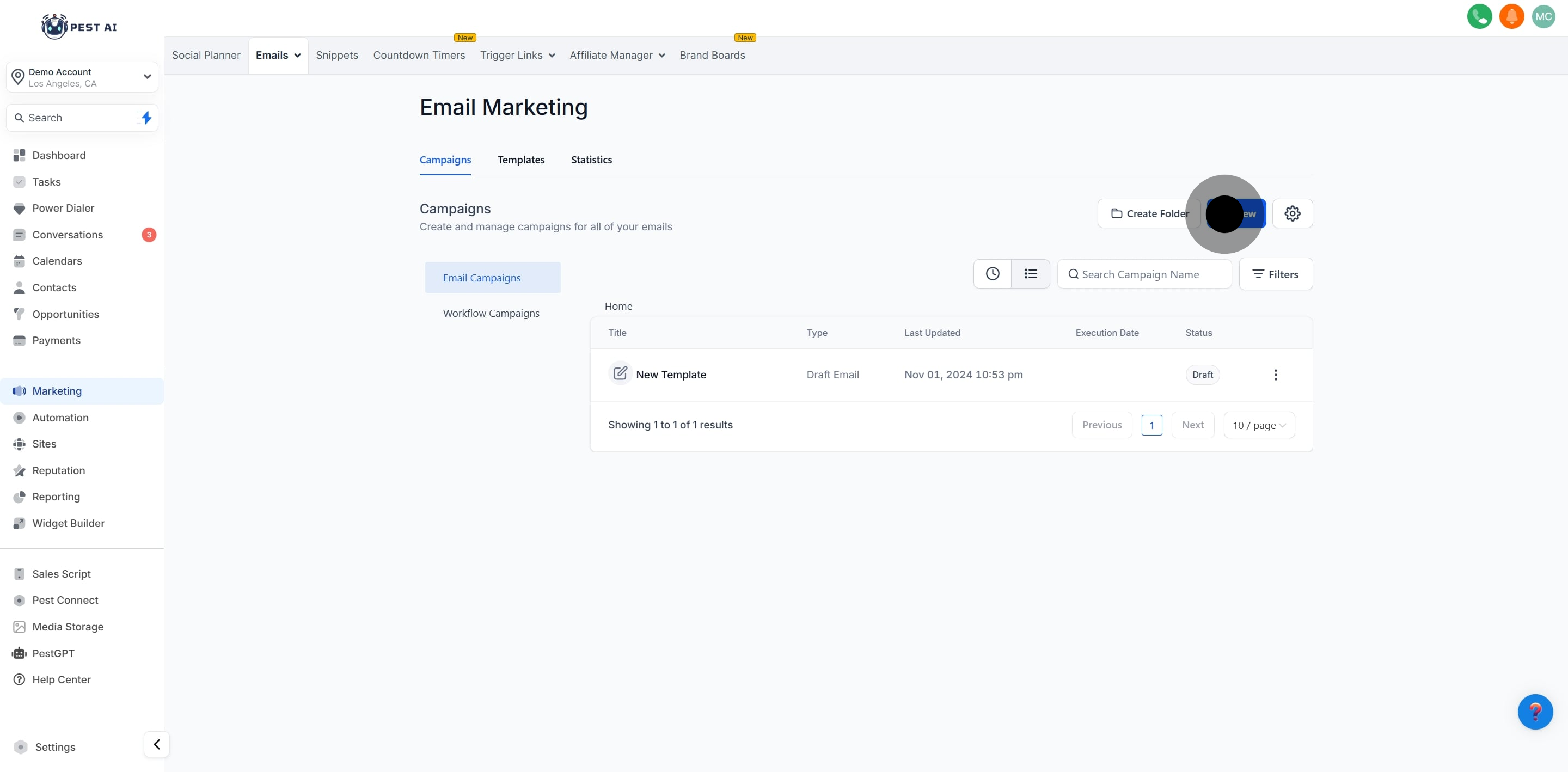Image resolution: width=1568 pixels, height=772 pixels.
Task: Click the green phone call icon
Action: tap(1479, 16)
